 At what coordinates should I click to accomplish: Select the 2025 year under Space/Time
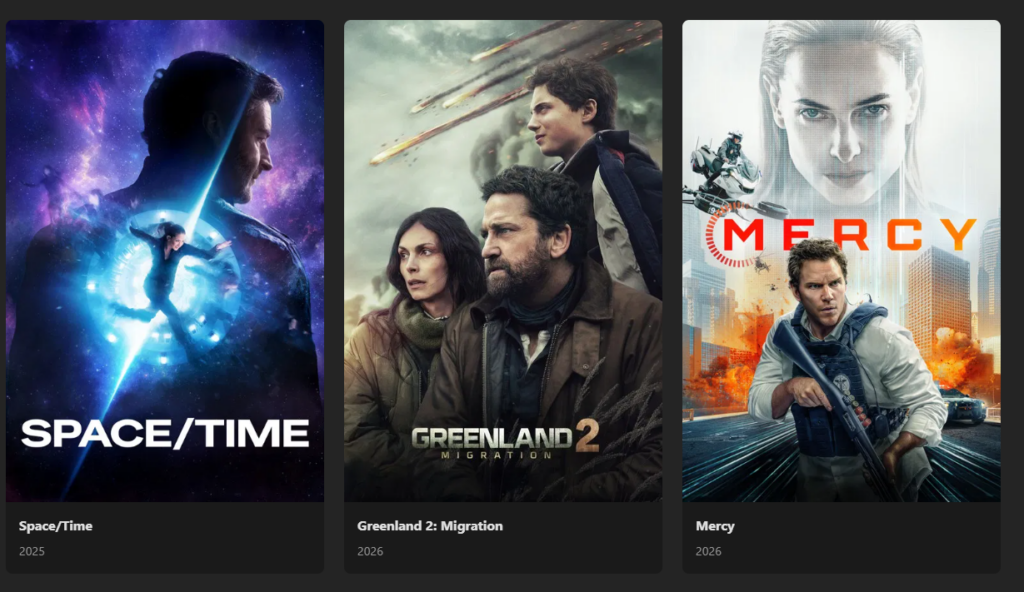(x=31, y=551)
